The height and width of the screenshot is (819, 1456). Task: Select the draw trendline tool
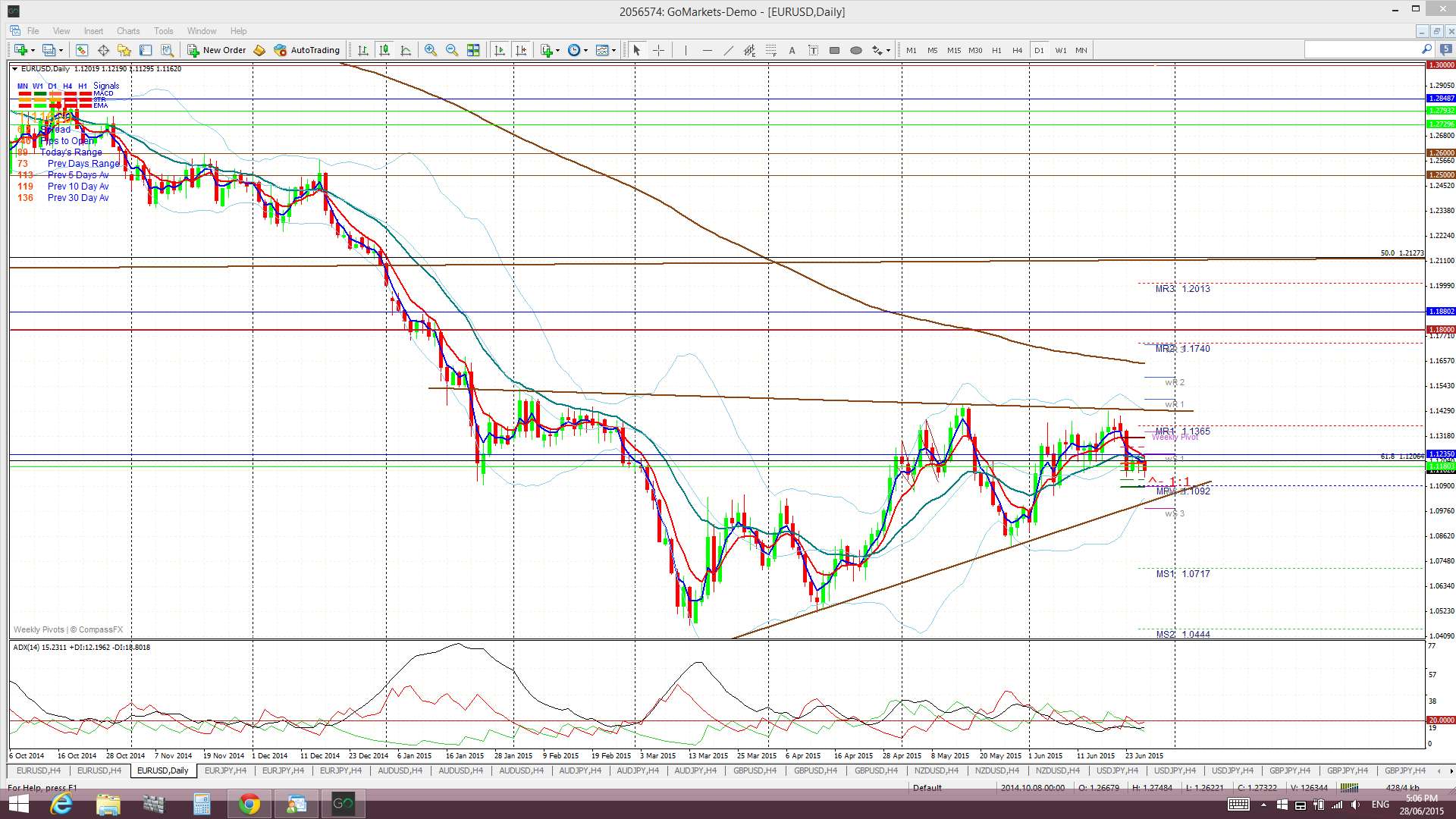728,50
